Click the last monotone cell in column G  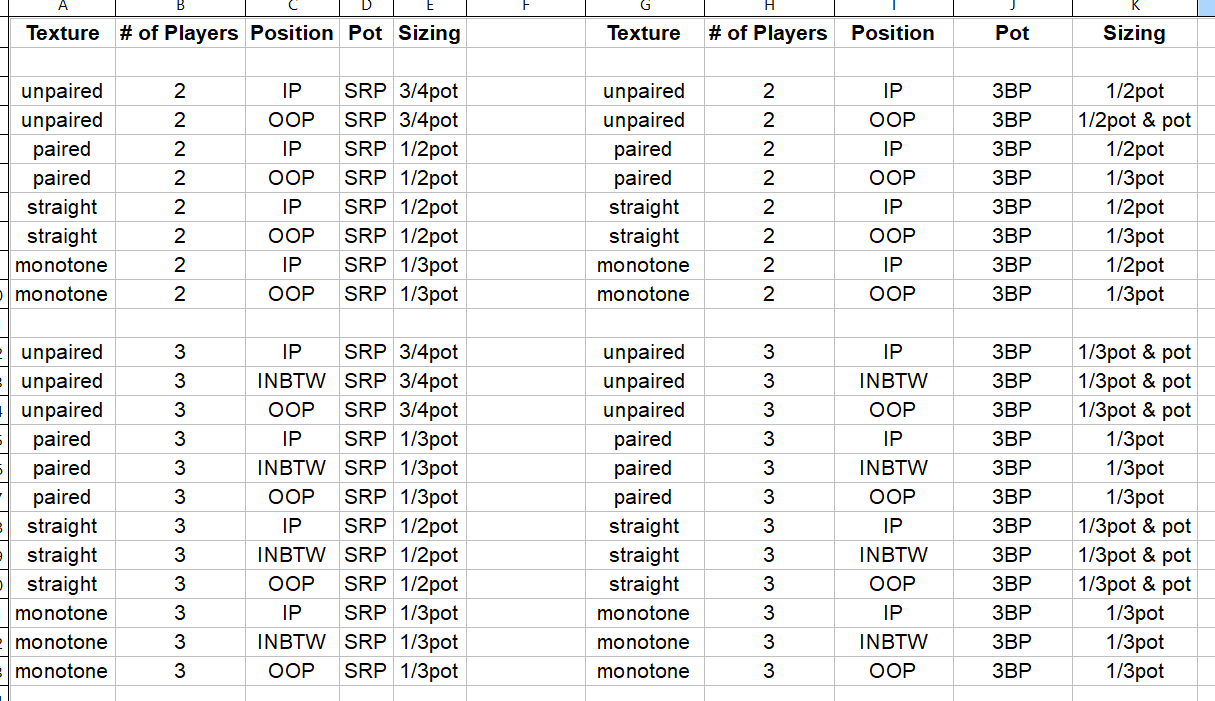point(643,671)
